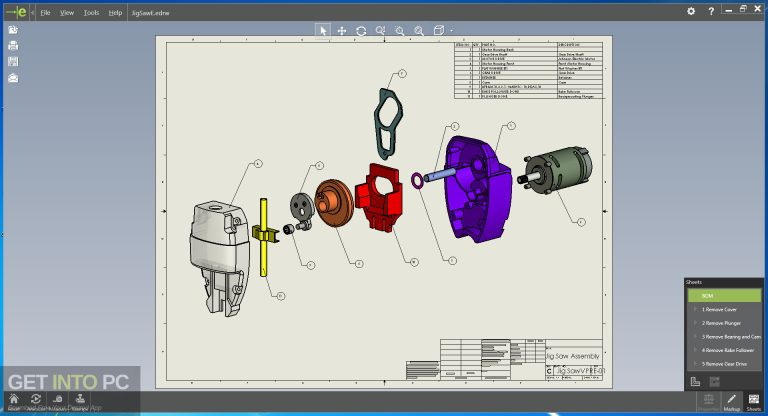Click the Print icon in left sidebar
The height and width of the screenshot is (416, 768).
[x=13, y=46]
